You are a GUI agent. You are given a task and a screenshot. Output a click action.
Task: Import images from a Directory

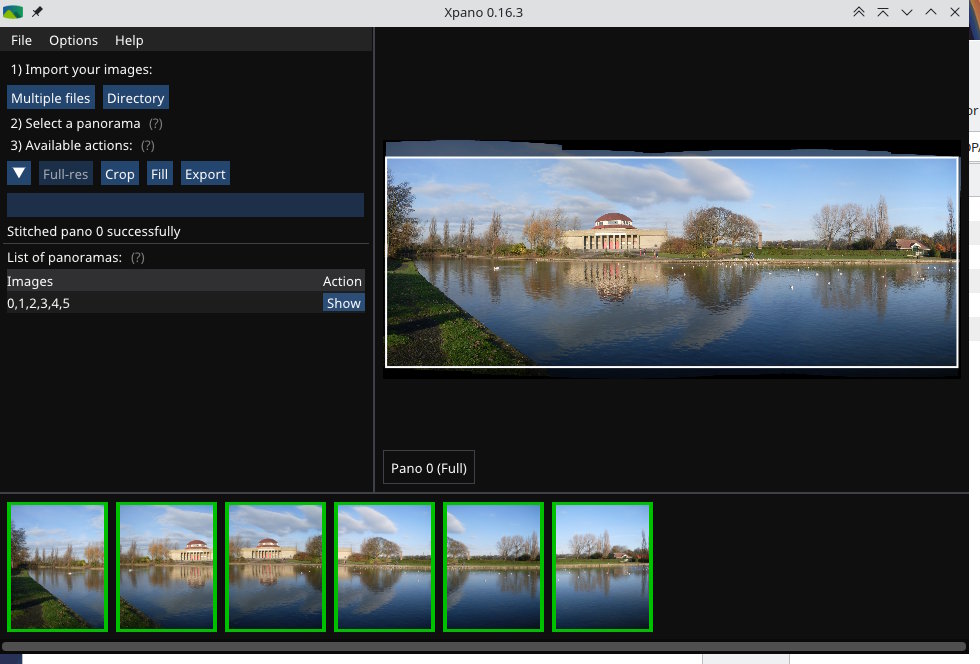135,98
